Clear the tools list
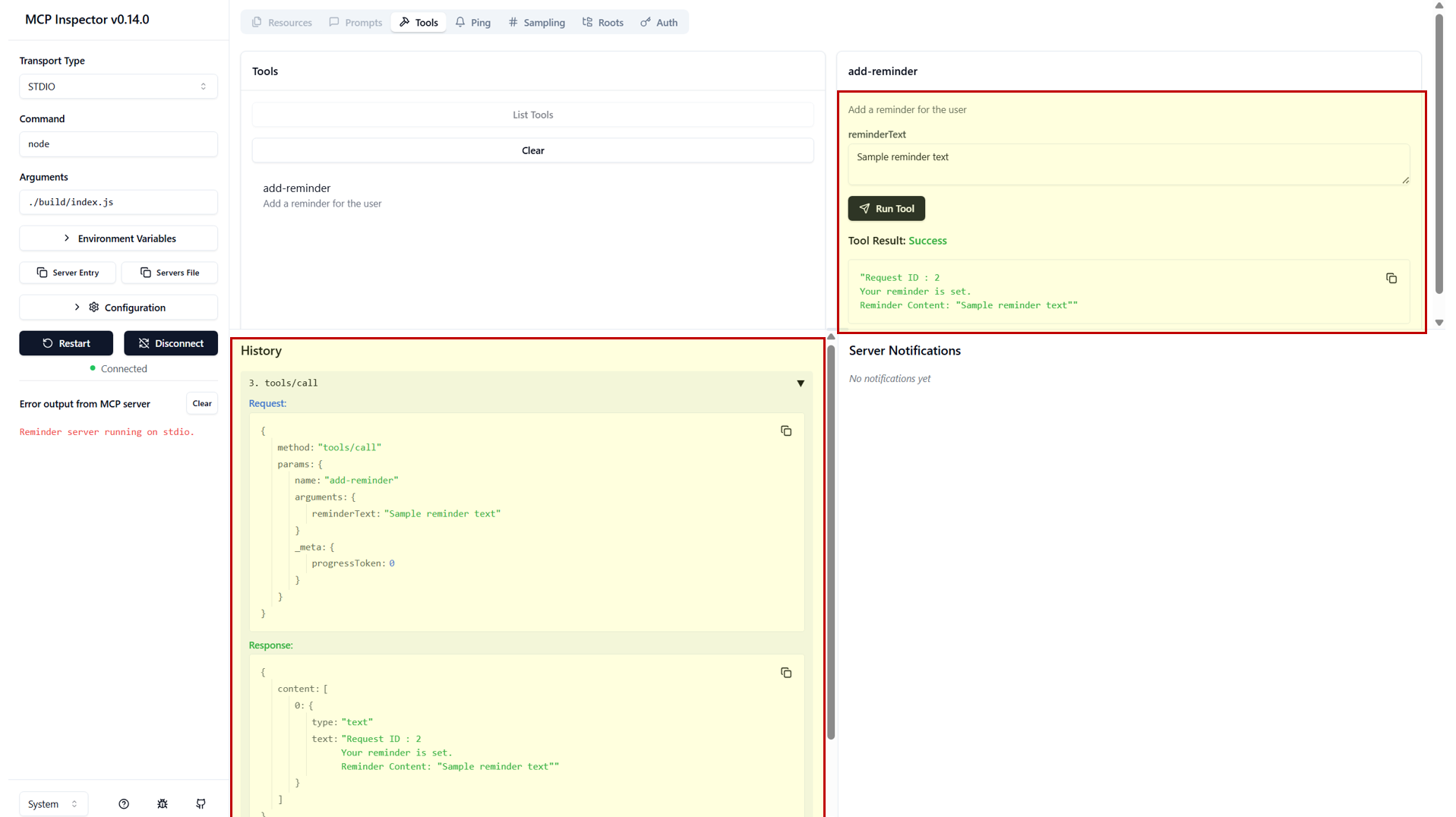1456x817 pixels. click(x=532, y=150)
